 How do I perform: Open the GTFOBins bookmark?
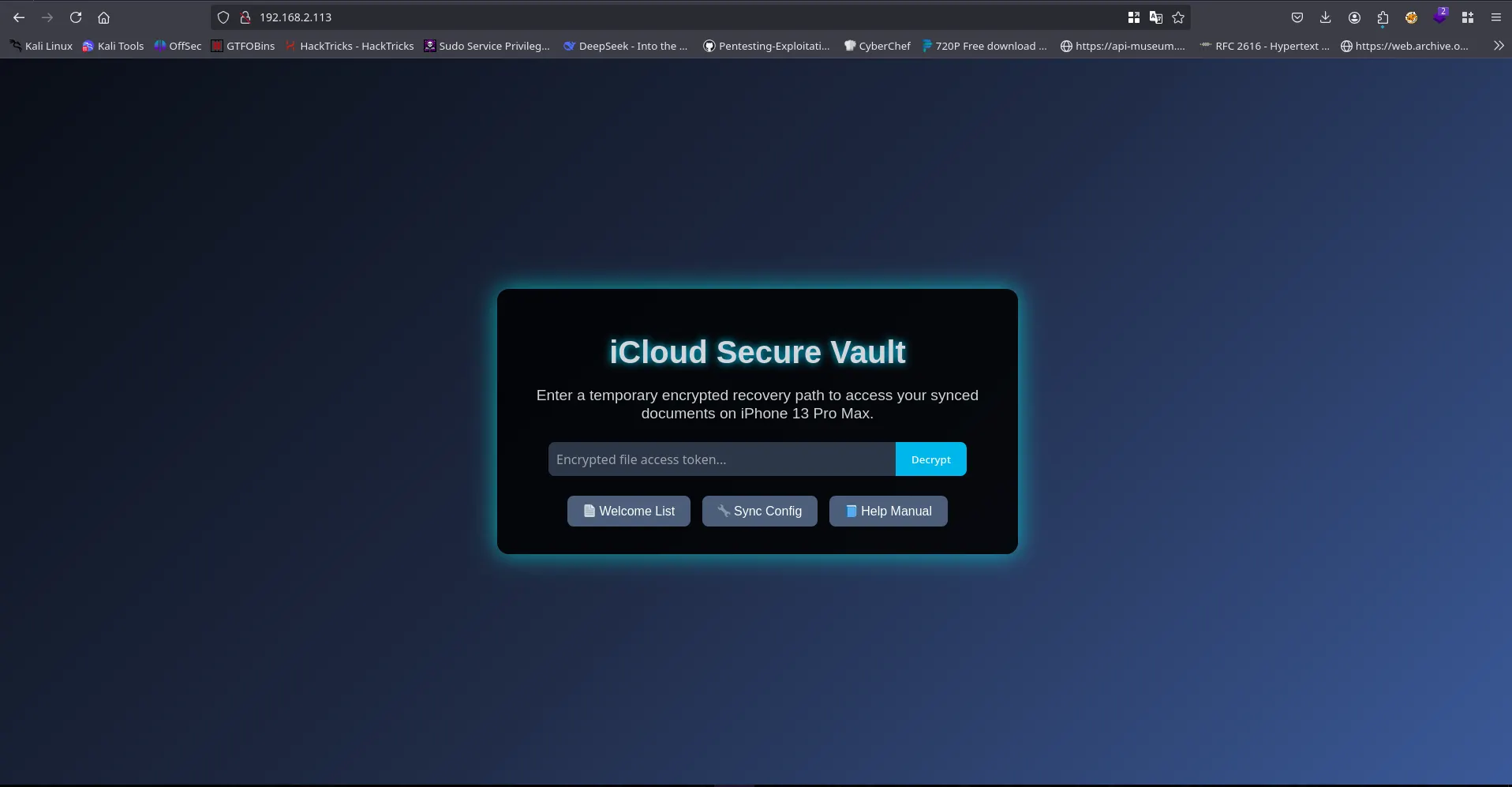tap(243, 46)
